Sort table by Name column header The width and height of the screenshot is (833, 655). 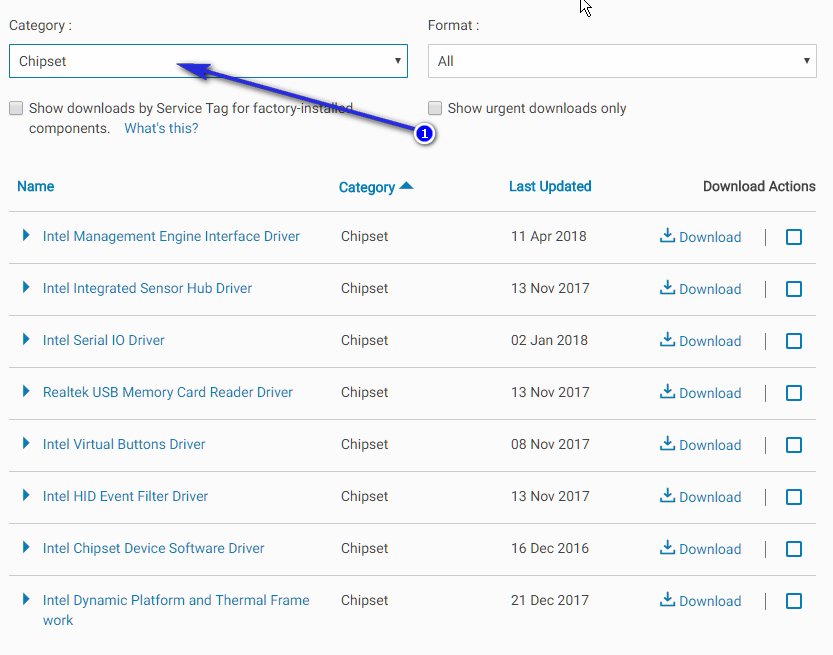(36, 186)
